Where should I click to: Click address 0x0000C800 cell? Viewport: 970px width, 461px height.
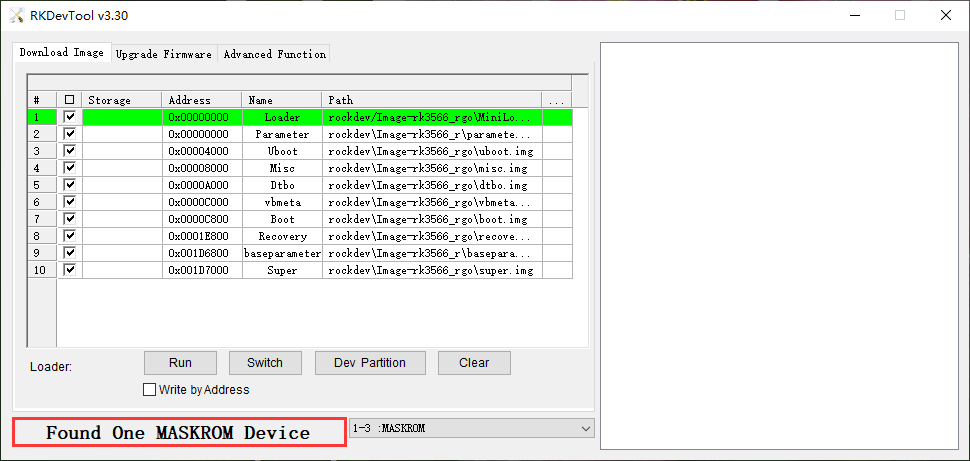coord(202,219)
